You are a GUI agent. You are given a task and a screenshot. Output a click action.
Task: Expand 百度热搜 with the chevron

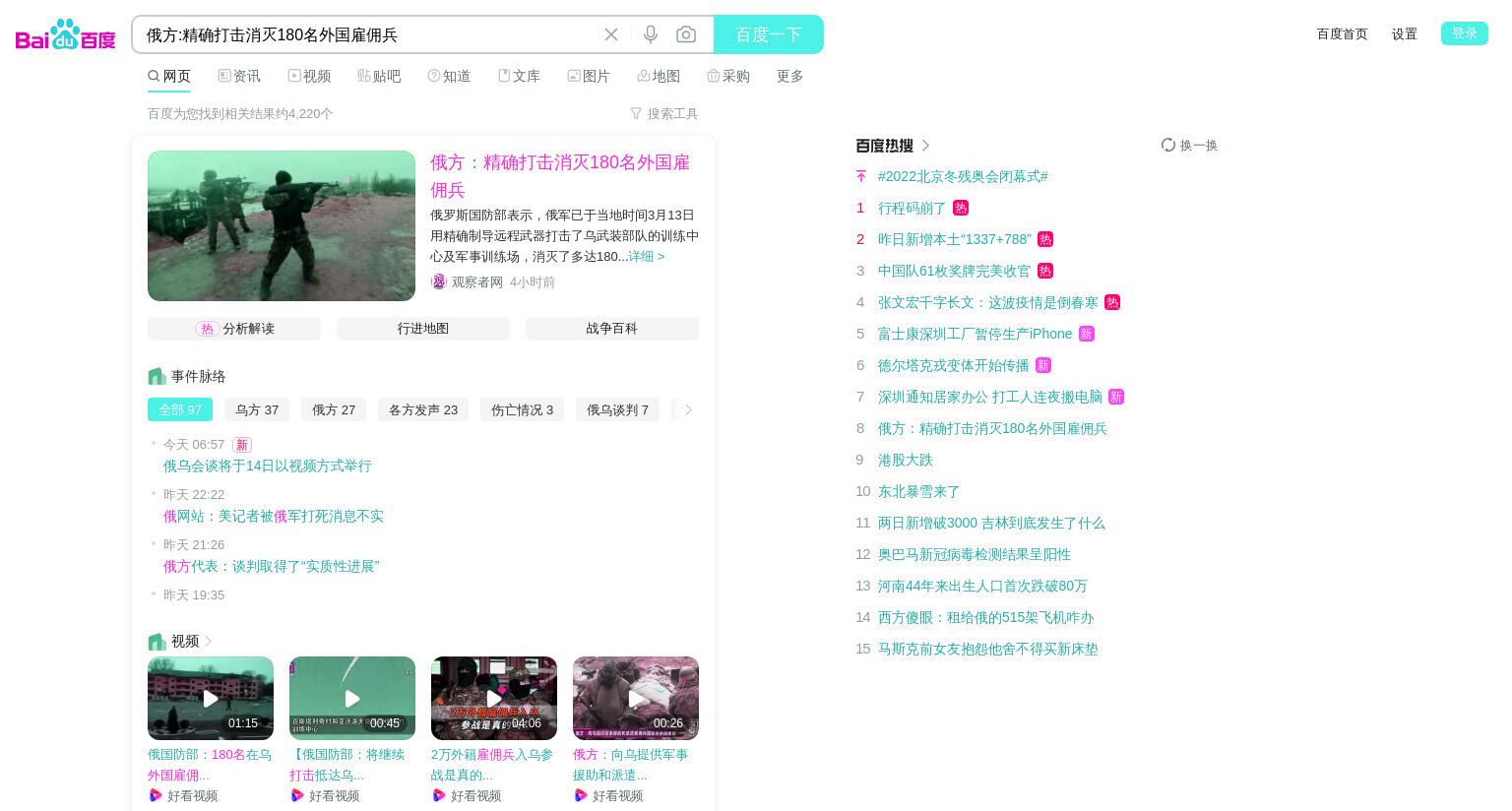[x=925, y=146]
